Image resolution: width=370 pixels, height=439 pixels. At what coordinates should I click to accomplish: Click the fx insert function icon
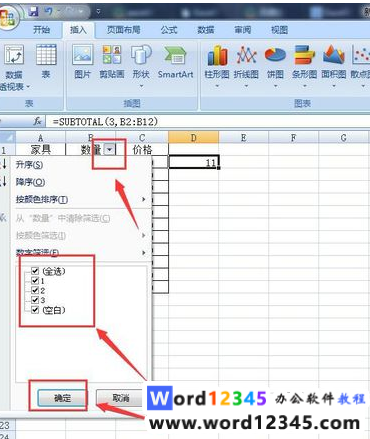(x=37, y=122)
